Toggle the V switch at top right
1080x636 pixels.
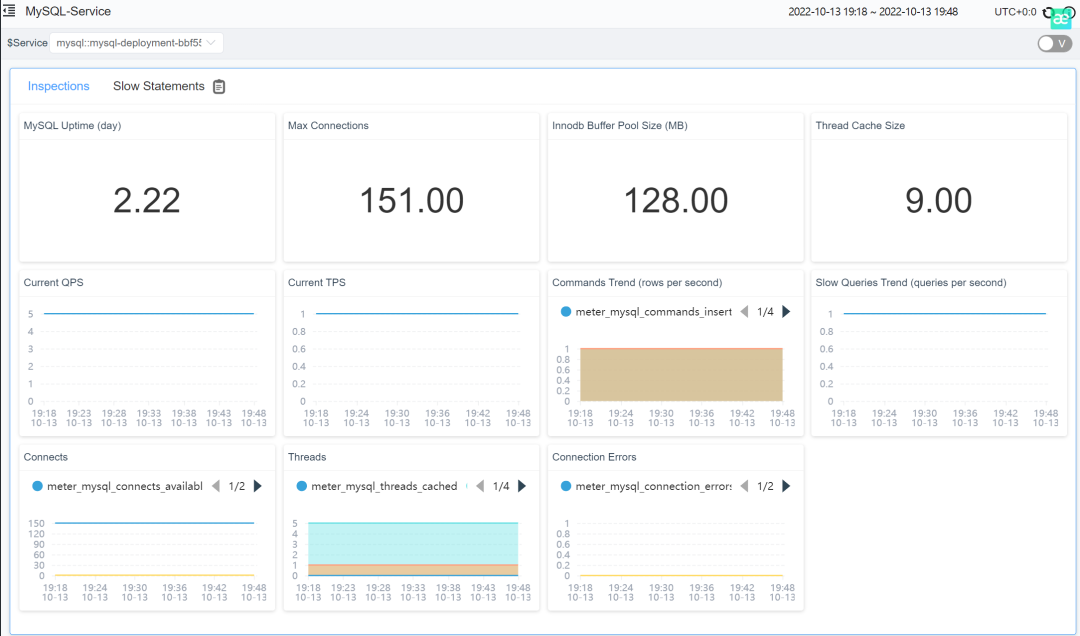1055,43
